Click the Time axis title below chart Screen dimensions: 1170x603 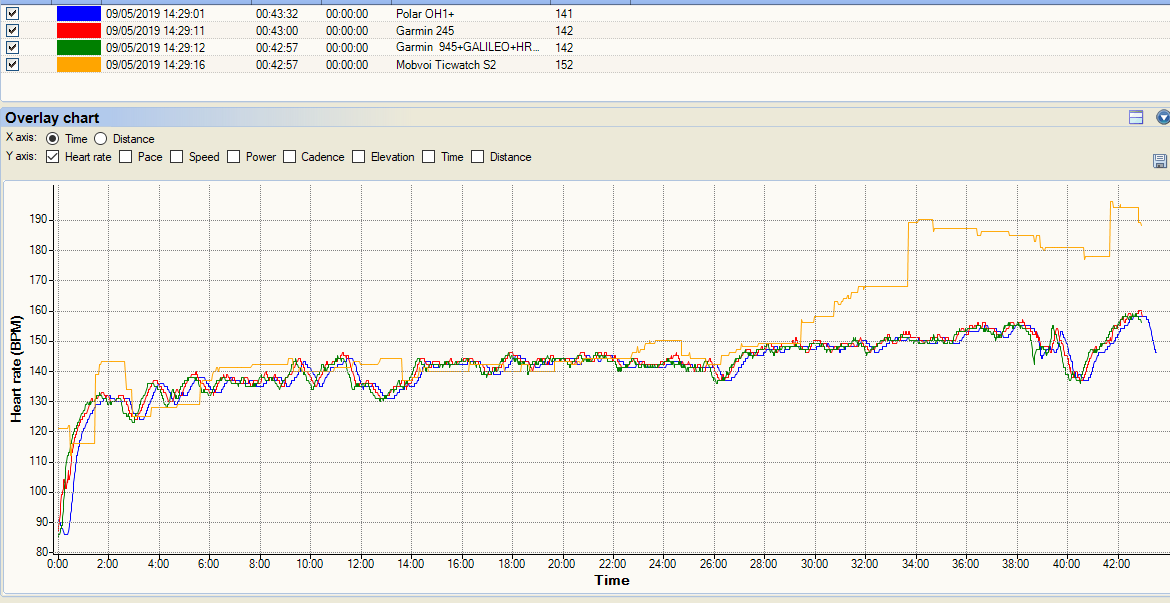[x=611, y=581]
